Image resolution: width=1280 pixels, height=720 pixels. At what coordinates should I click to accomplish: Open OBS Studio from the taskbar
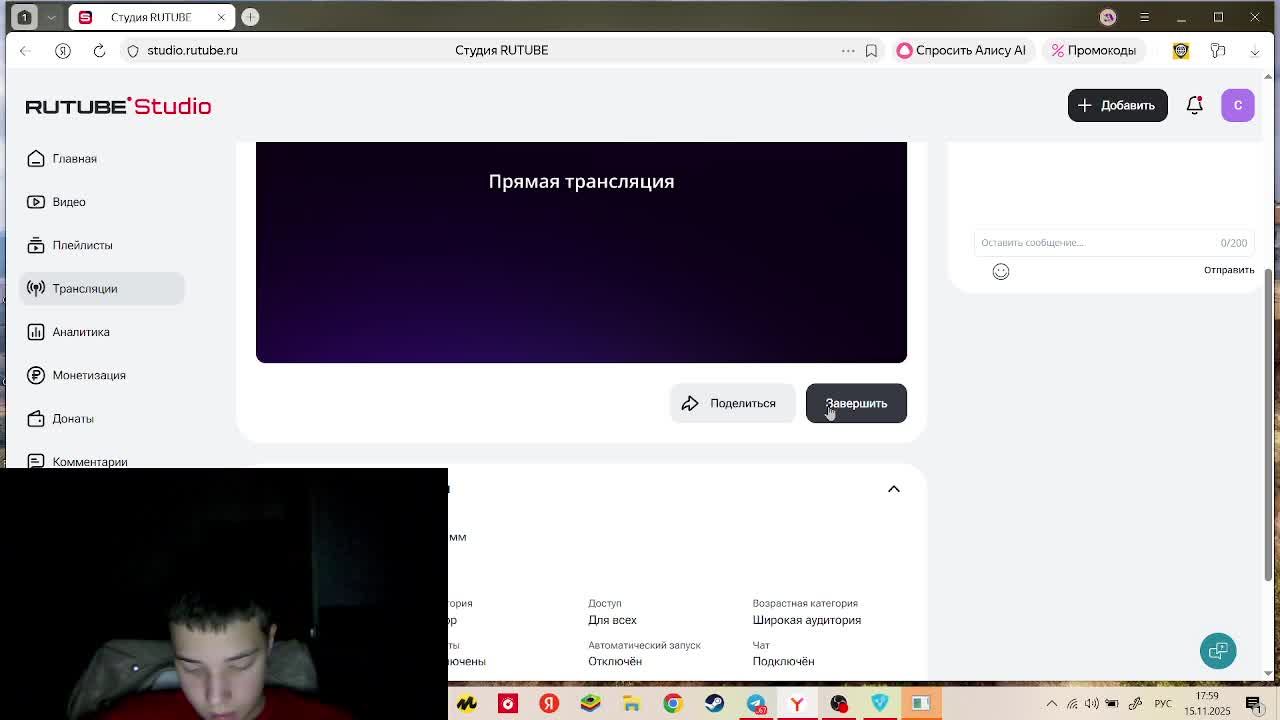pos(838,704)
